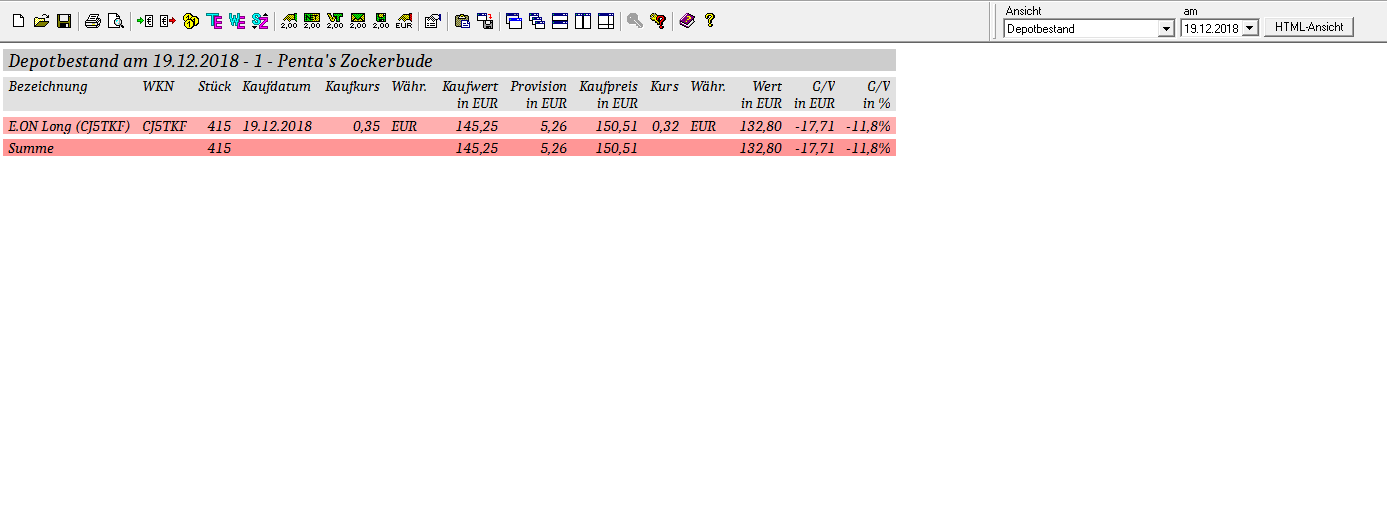Screen dimensions: 1387x505
Task: Select the E.ON Long (CJ5TKF) position
Action: [x=69, y=126]
